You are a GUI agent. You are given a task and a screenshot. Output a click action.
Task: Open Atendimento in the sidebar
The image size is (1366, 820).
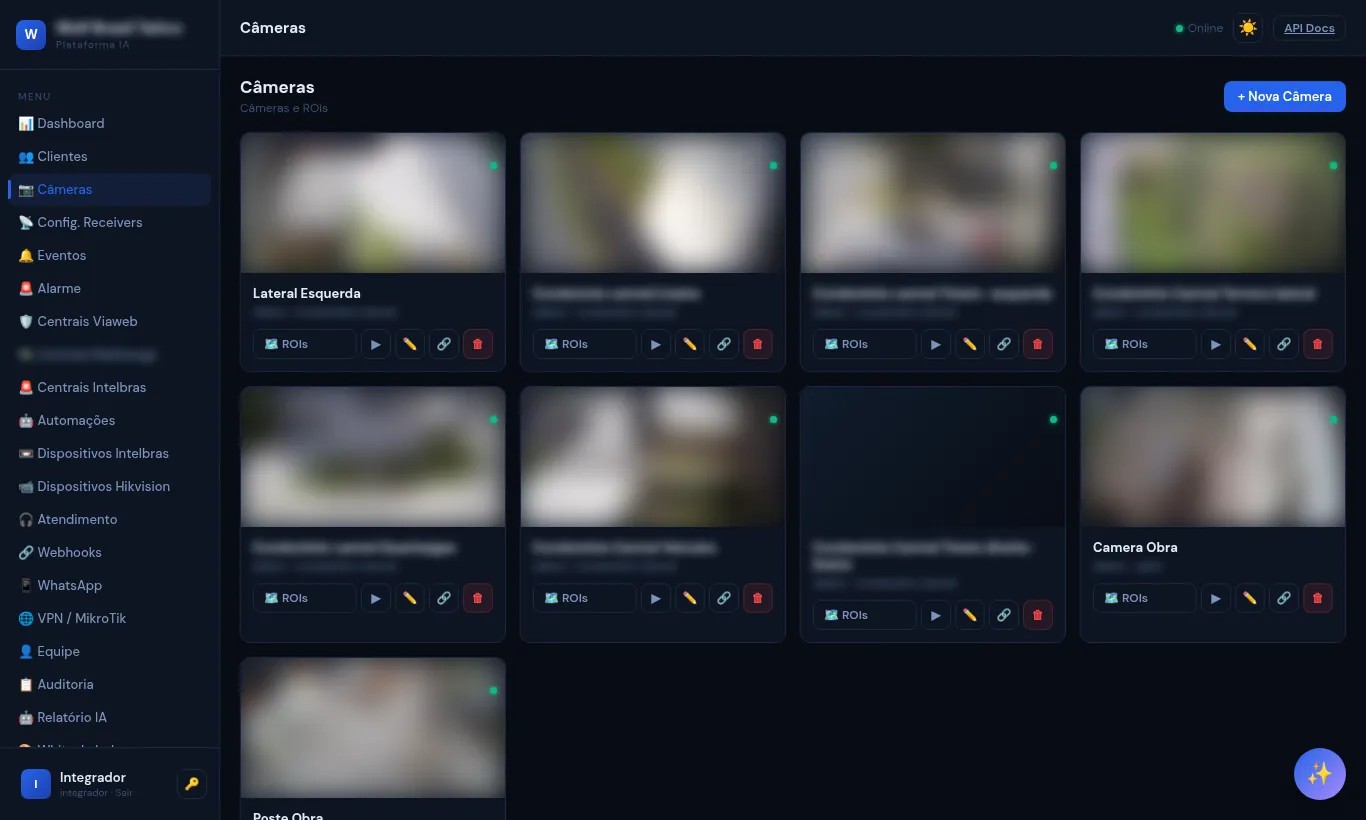pyautogui.click(x=109, y=519)
